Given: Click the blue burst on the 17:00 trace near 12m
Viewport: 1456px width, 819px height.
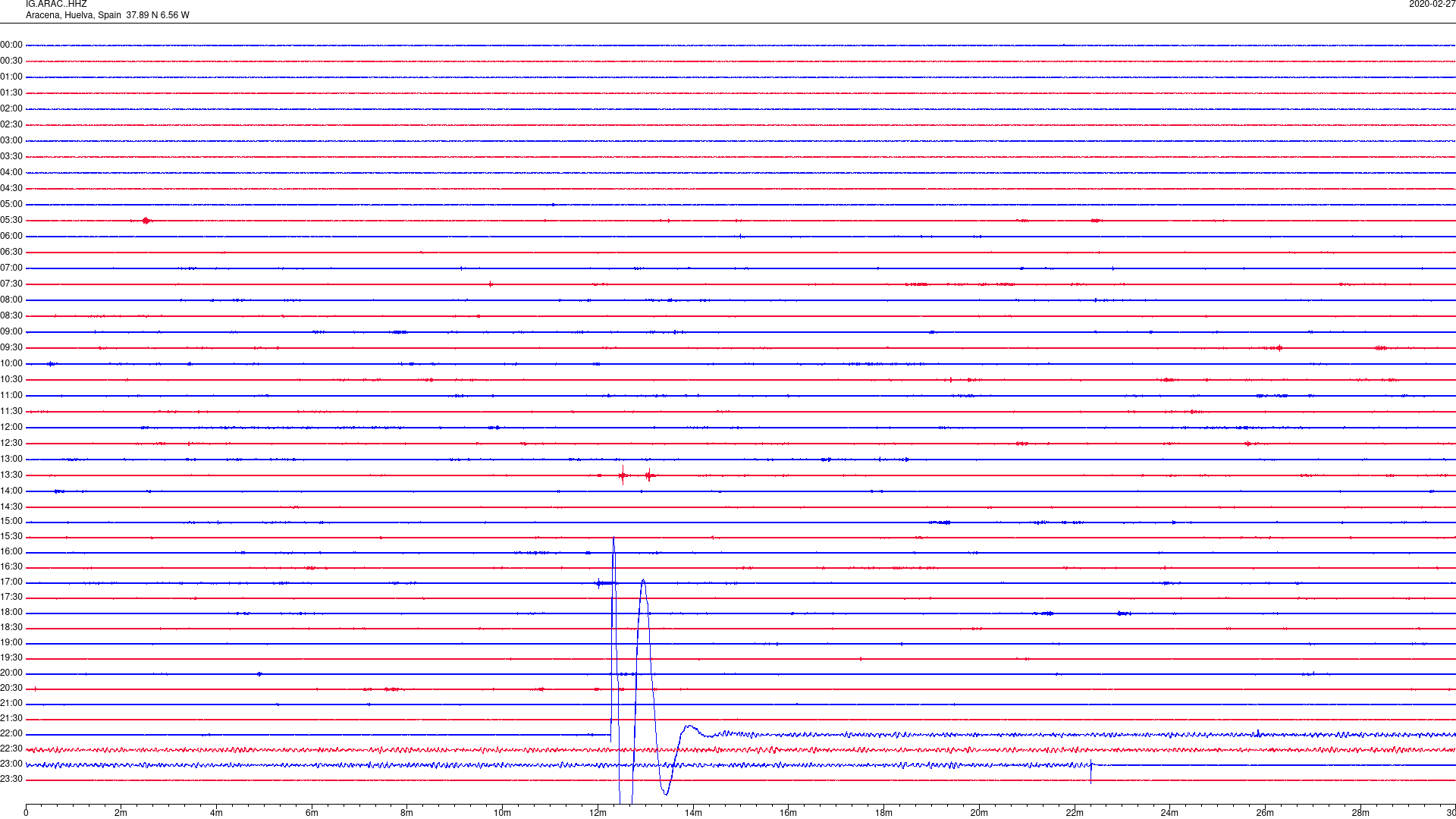Looking at the screenshot, I should pos(604,583).
